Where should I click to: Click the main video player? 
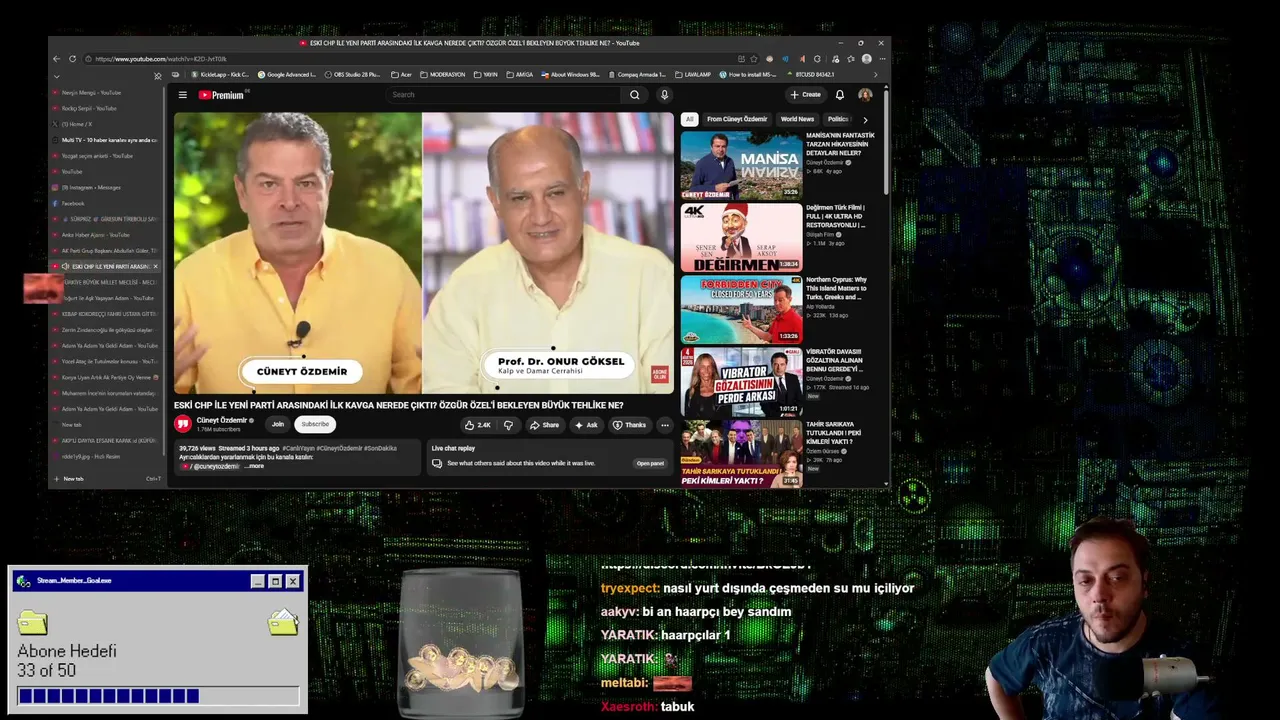coord(424,252)
